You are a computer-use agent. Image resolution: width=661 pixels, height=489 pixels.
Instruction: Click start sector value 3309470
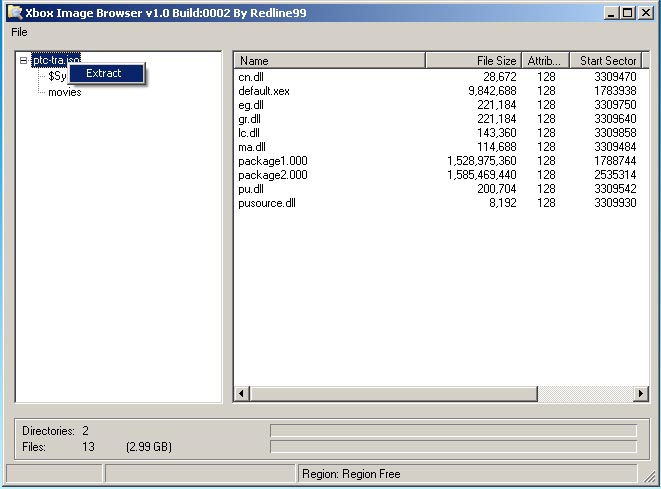[x=615, y=77]
